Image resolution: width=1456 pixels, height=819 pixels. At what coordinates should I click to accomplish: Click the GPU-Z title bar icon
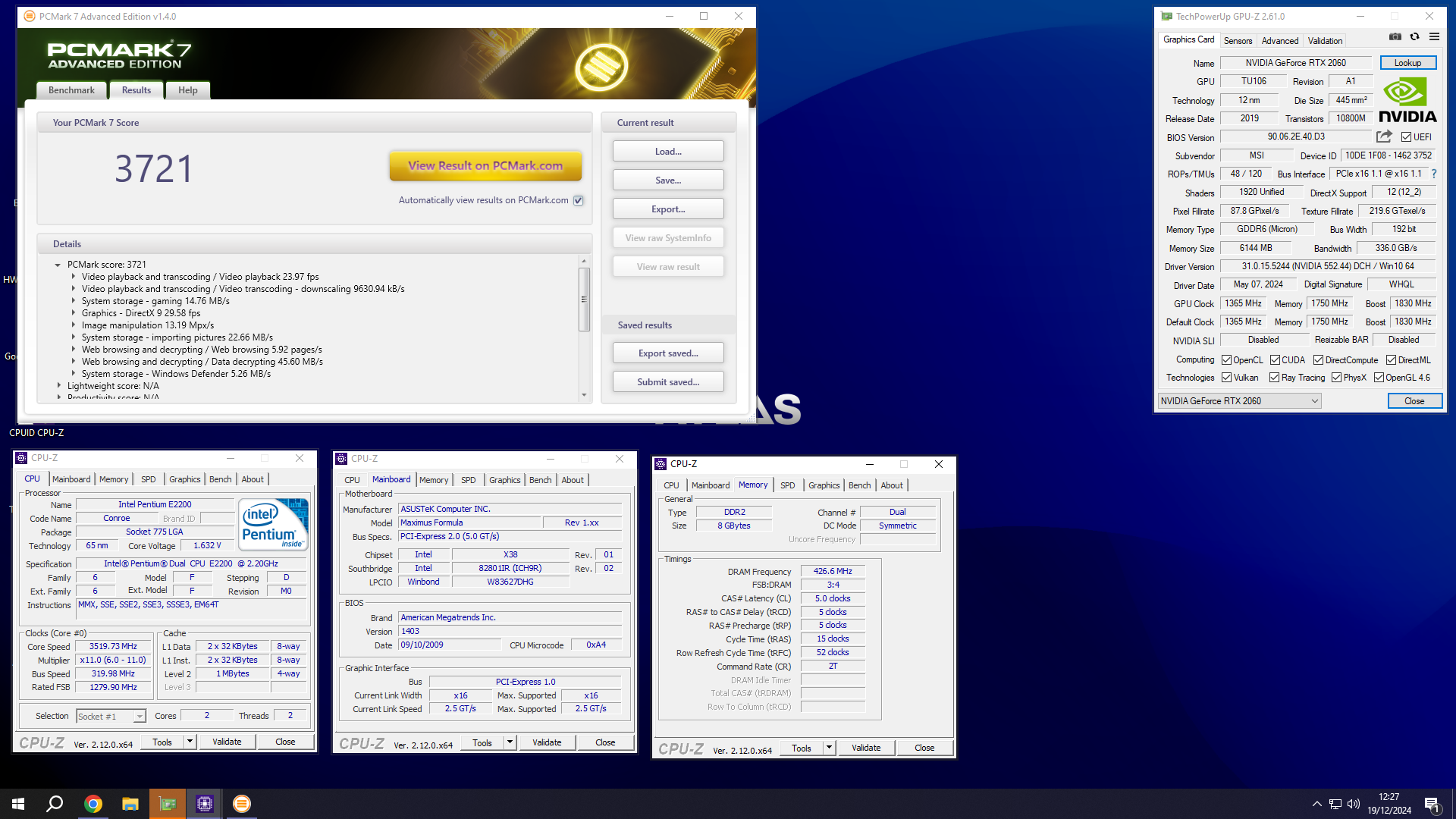click(x=1166, y=16)
